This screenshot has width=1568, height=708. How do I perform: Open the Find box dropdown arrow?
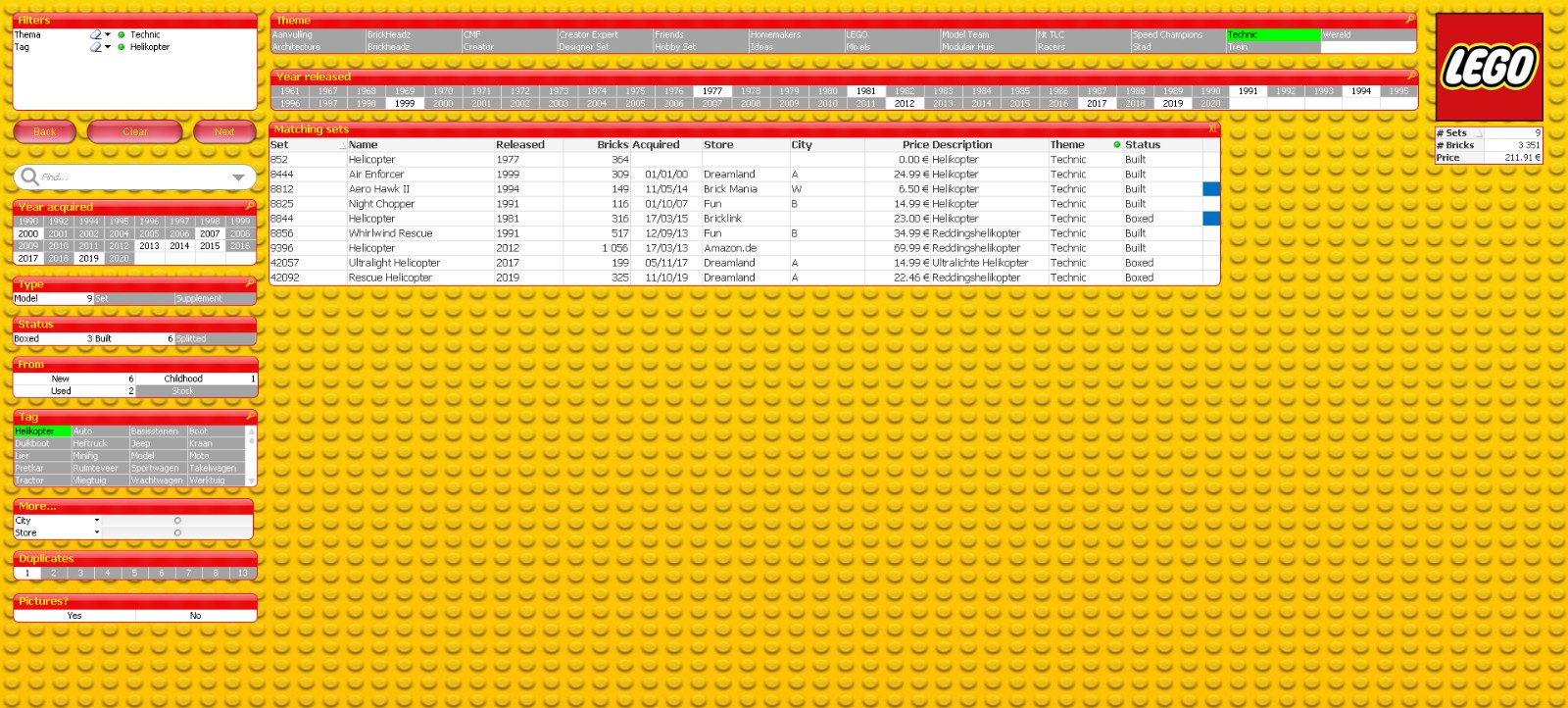click(x=238, y=177)
